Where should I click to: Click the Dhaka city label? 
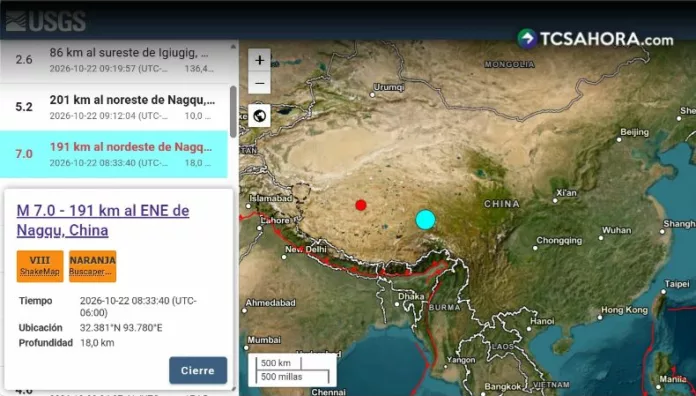pyautogui.click(x=411, y=296)
